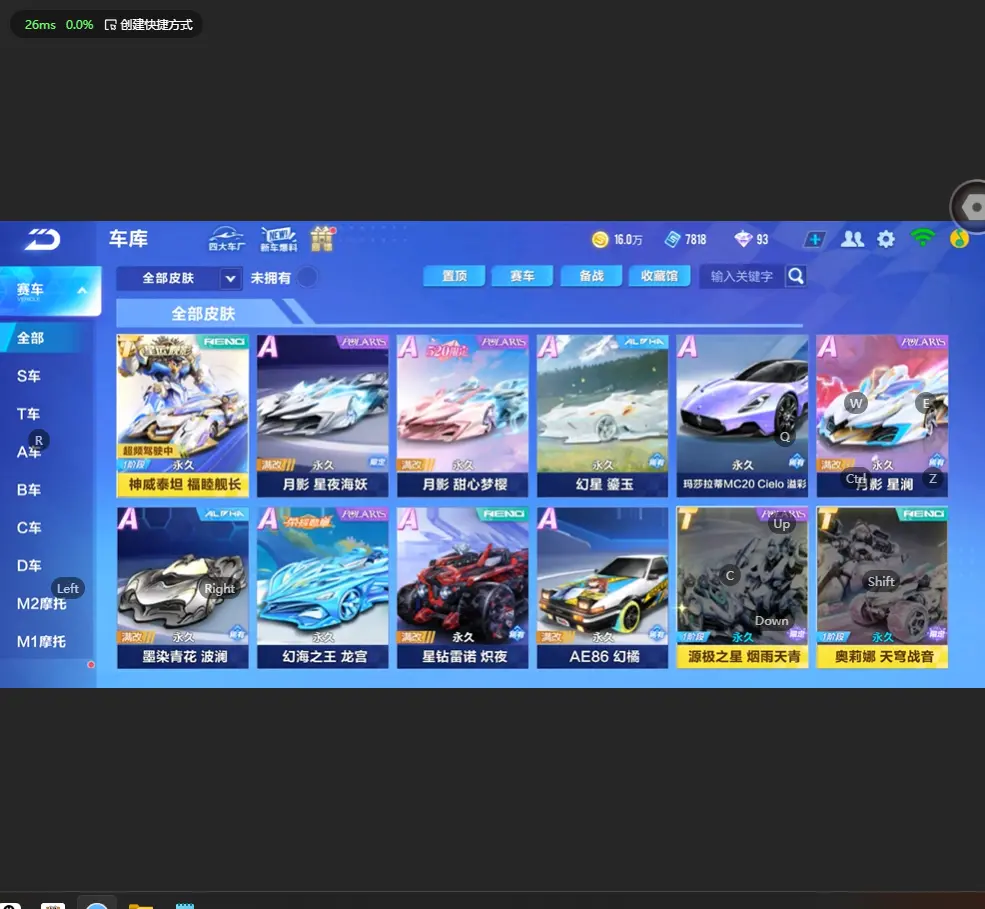Collapse the 赛车 category expander

click(x=82, y=290)
